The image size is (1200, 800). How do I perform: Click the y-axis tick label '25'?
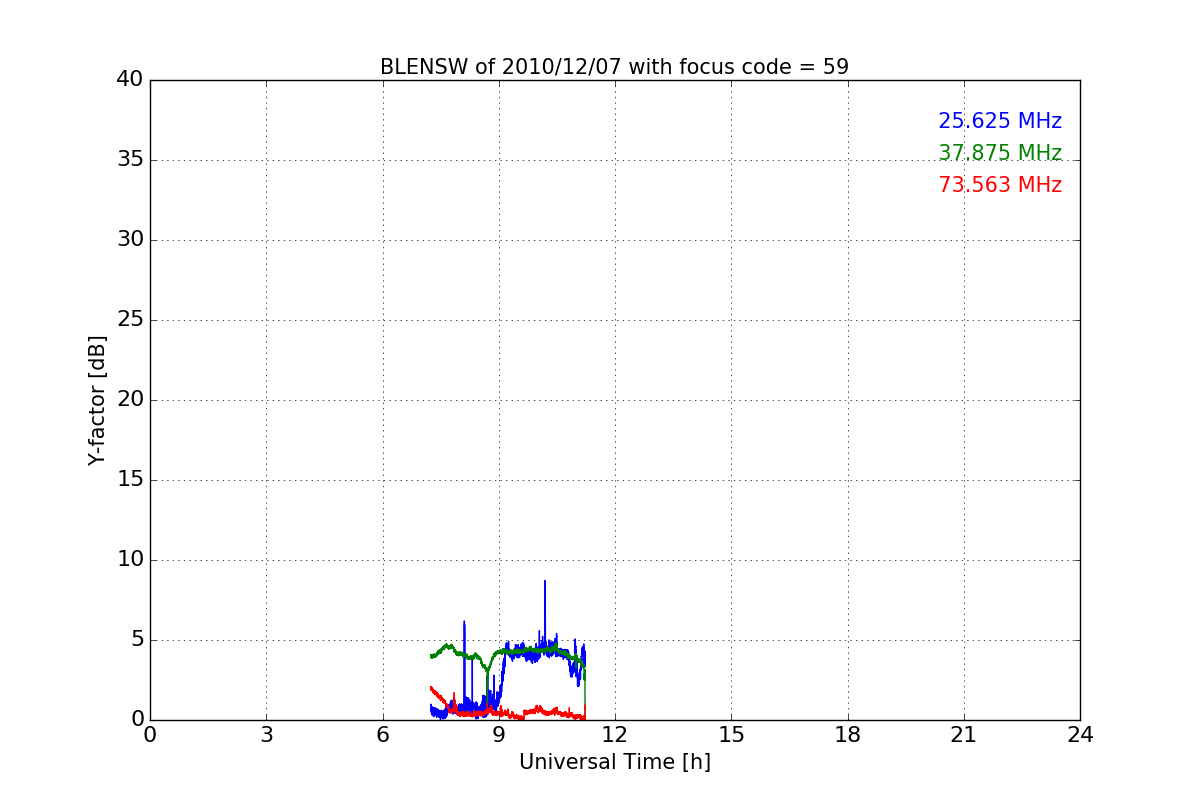pos(130,320)
